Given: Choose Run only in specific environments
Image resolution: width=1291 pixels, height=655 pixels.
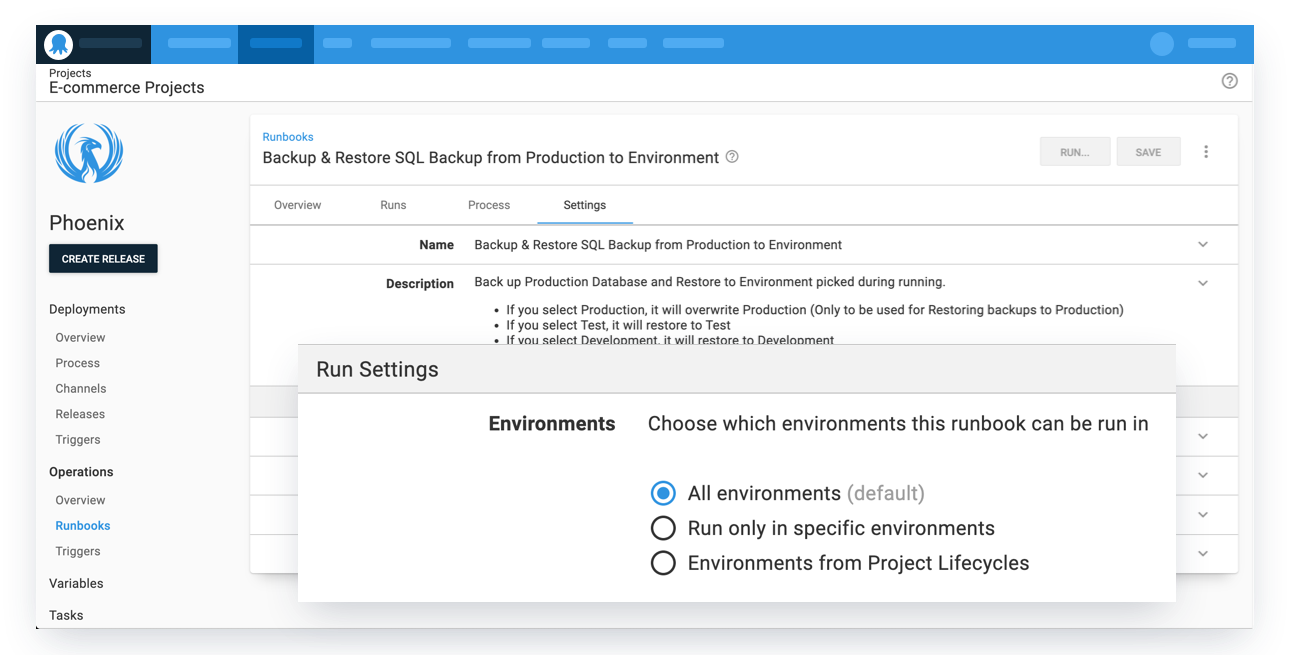Looking at the screenshot, I should [x=663, y=528].
